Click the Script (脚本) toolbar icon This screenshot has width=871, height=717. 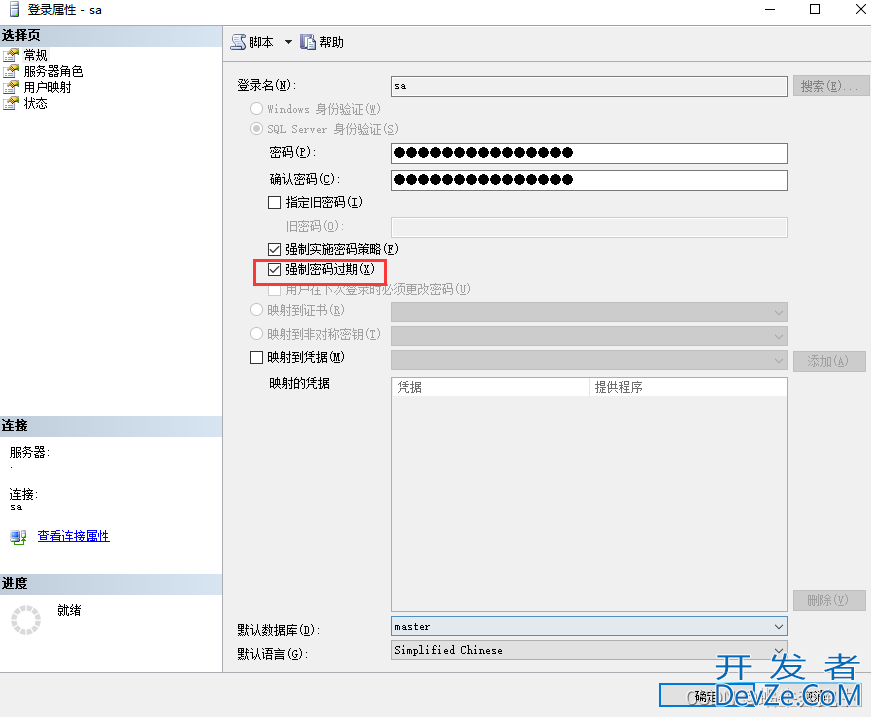click(238, 42)
